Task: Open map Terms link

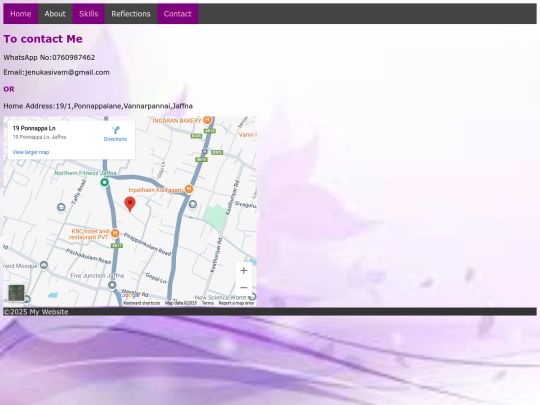Action: [208, 303]
